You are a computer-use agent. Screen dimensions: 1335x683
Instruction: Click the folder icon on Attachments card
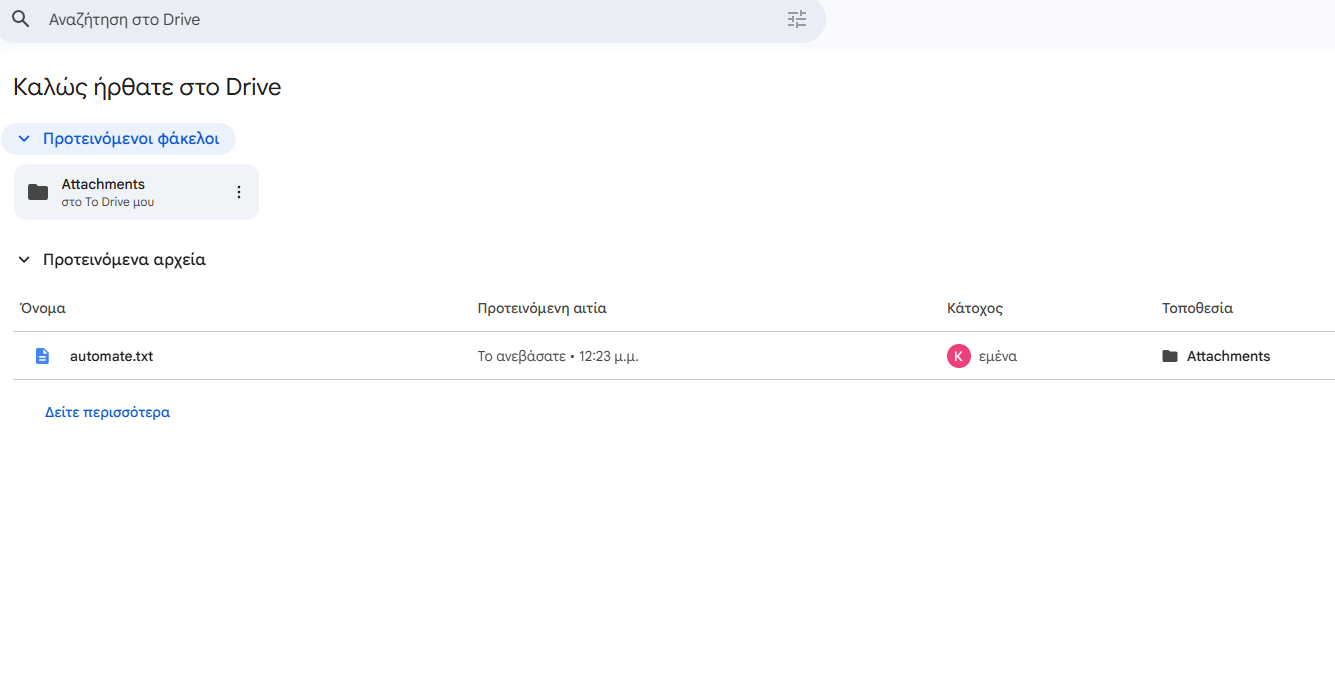(38, 192)
